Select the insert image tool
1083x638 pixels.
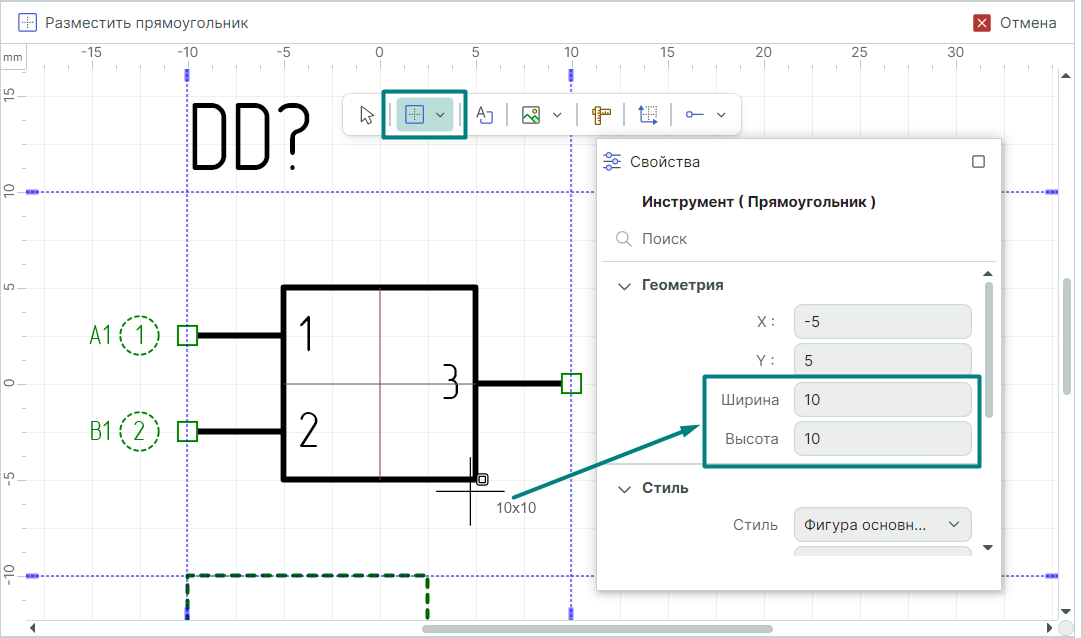click(531, 115)
